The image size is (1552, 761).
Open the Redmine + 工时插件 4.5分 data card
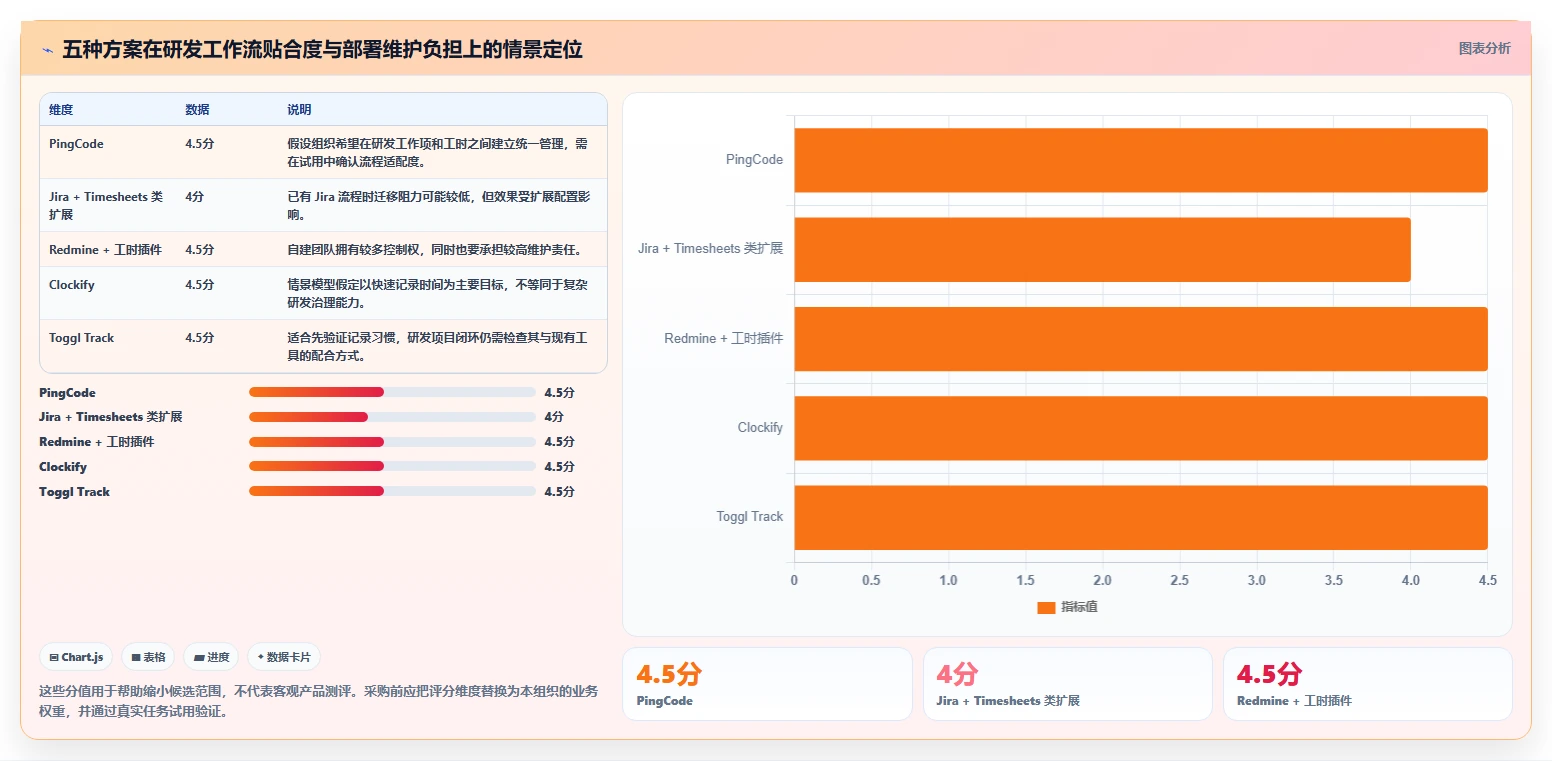pos(1367,684)
